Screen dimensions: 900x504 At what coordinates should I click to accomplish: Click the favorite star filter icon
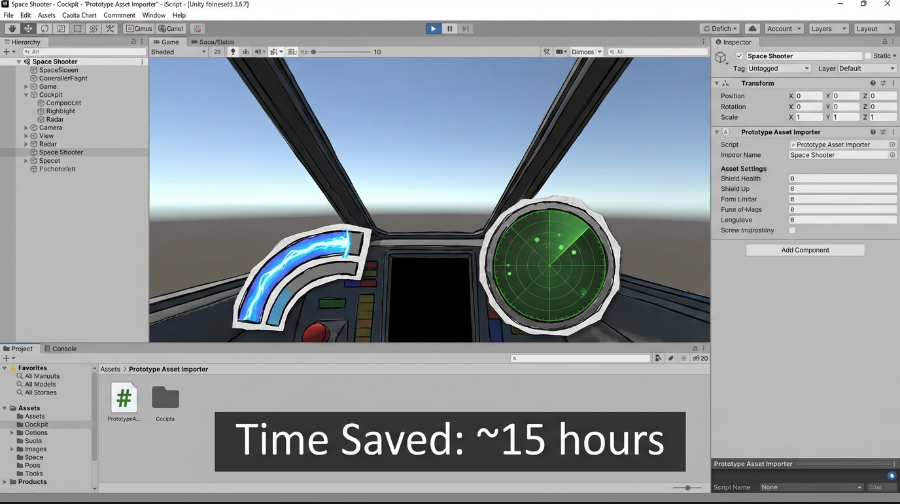(684, 358)
